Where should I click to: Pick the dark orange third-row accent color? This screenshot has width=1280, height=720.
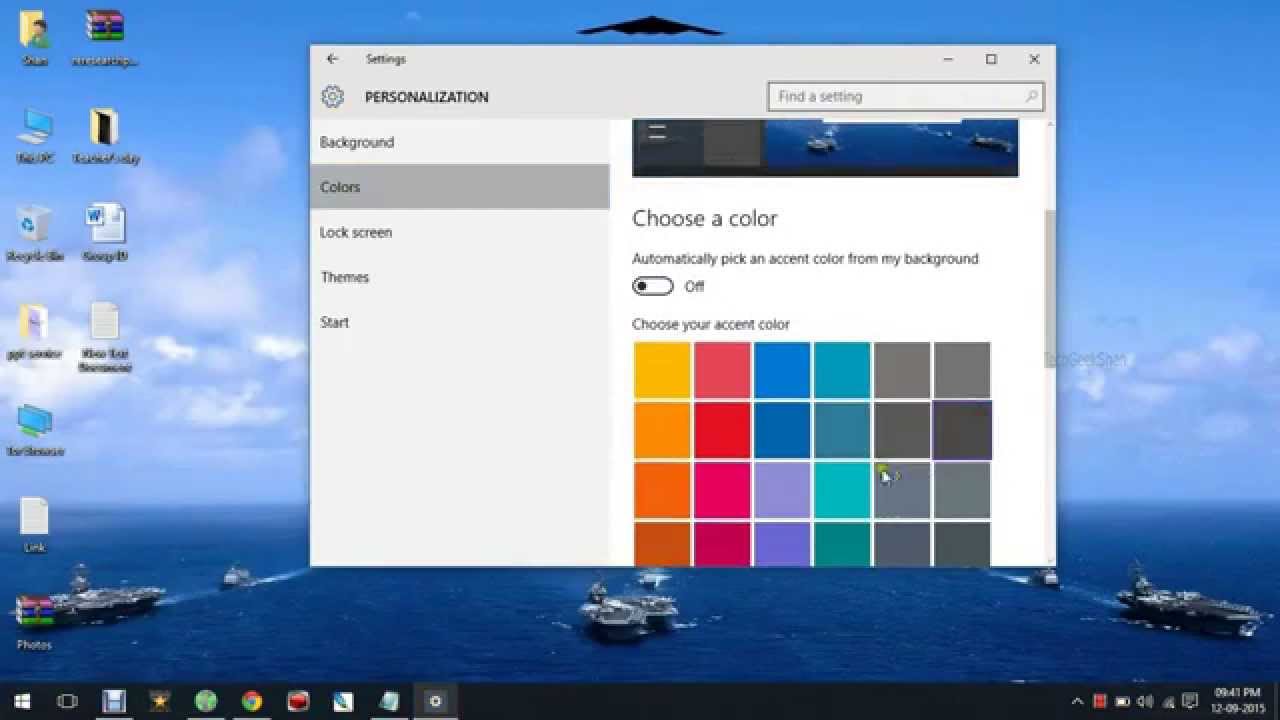point(662,490)
